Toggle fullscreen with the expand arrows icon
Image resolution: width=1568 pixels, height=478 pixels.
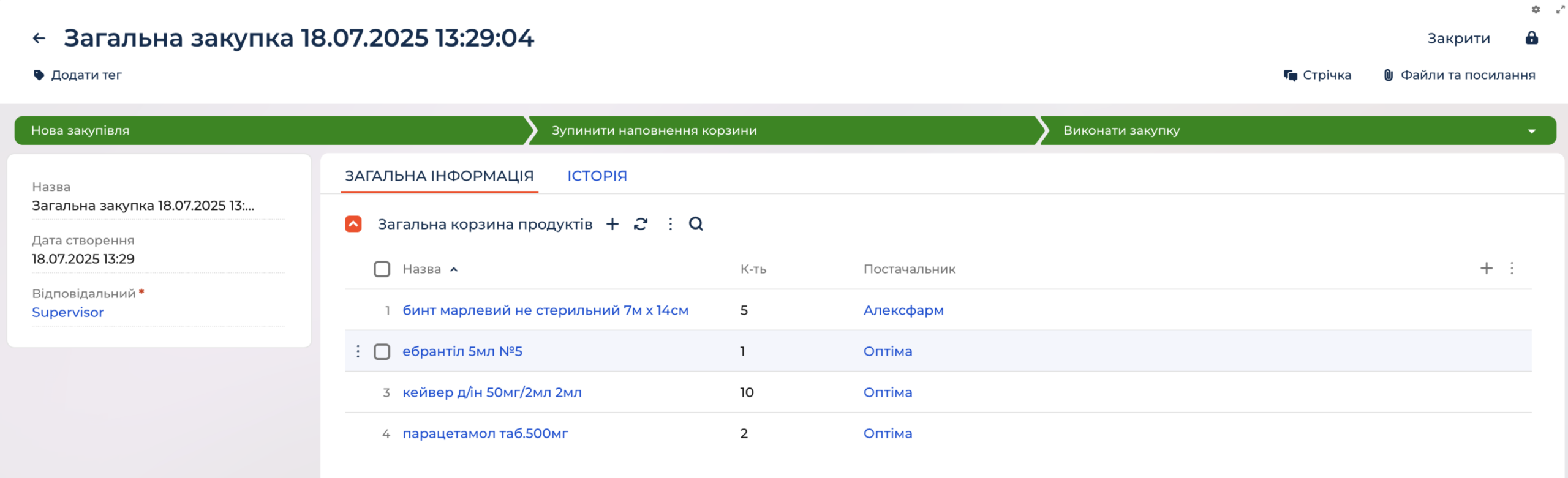[x=1560, y=9]
